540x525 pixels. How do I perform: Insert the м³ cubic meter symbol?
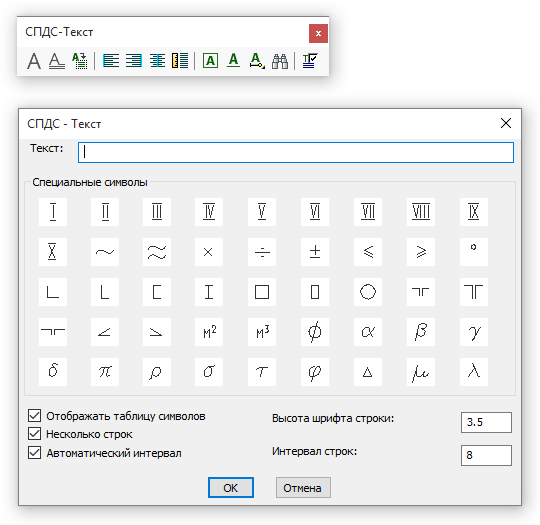(262, 332)
